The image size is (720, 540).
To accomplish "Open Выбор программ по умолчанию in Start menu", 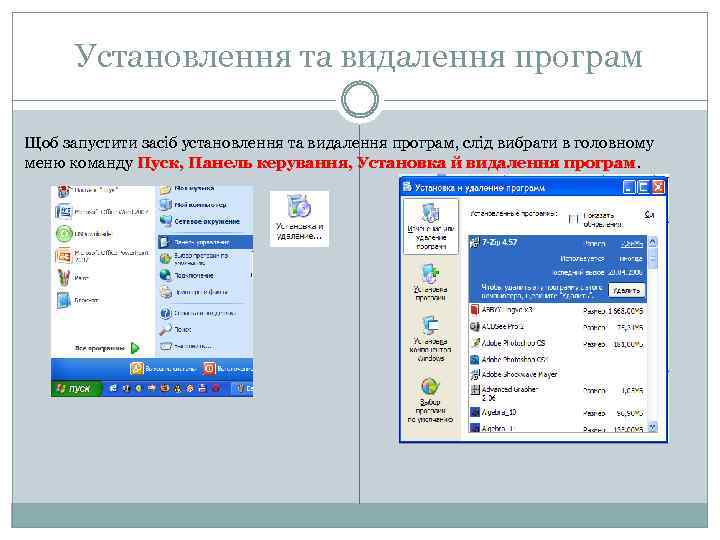I will click(195, 259).
